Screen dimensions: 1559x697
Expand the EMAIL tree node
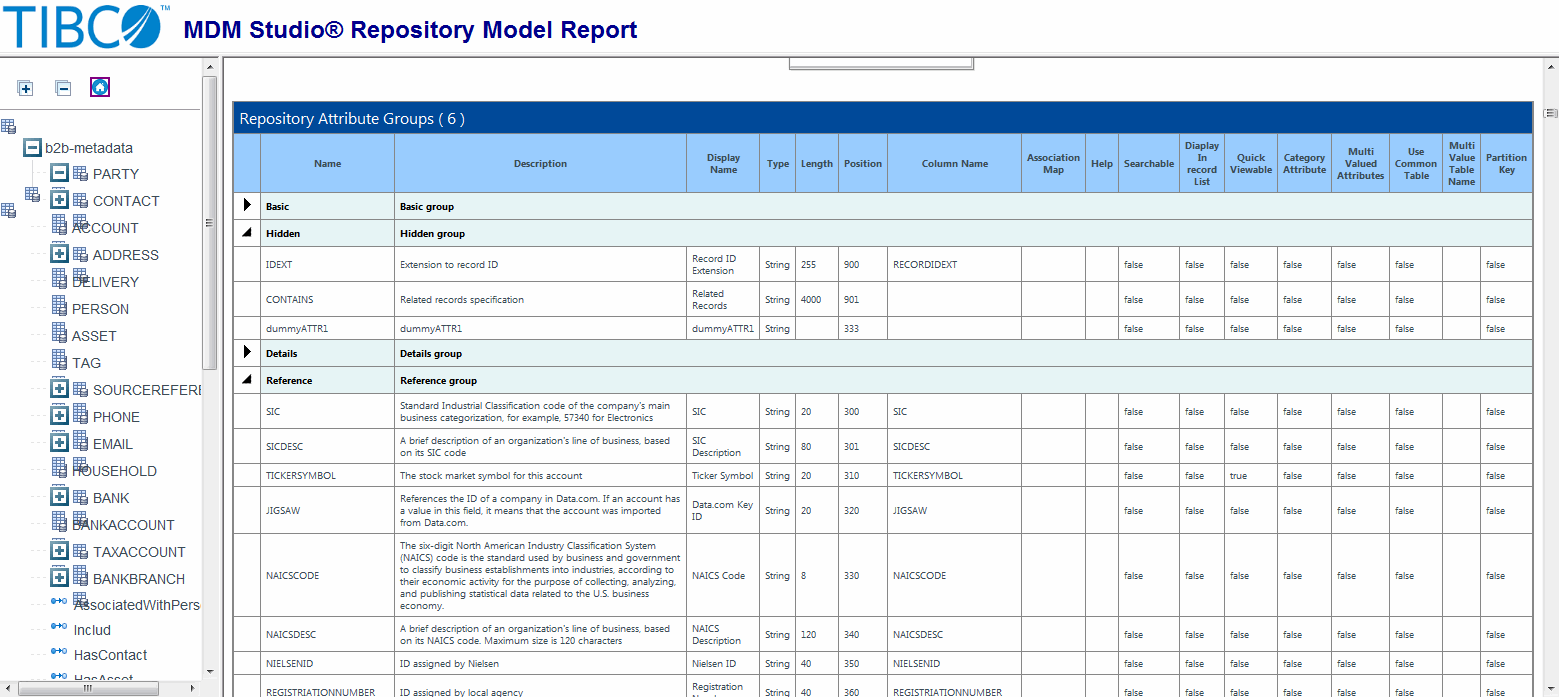[59, 443]
